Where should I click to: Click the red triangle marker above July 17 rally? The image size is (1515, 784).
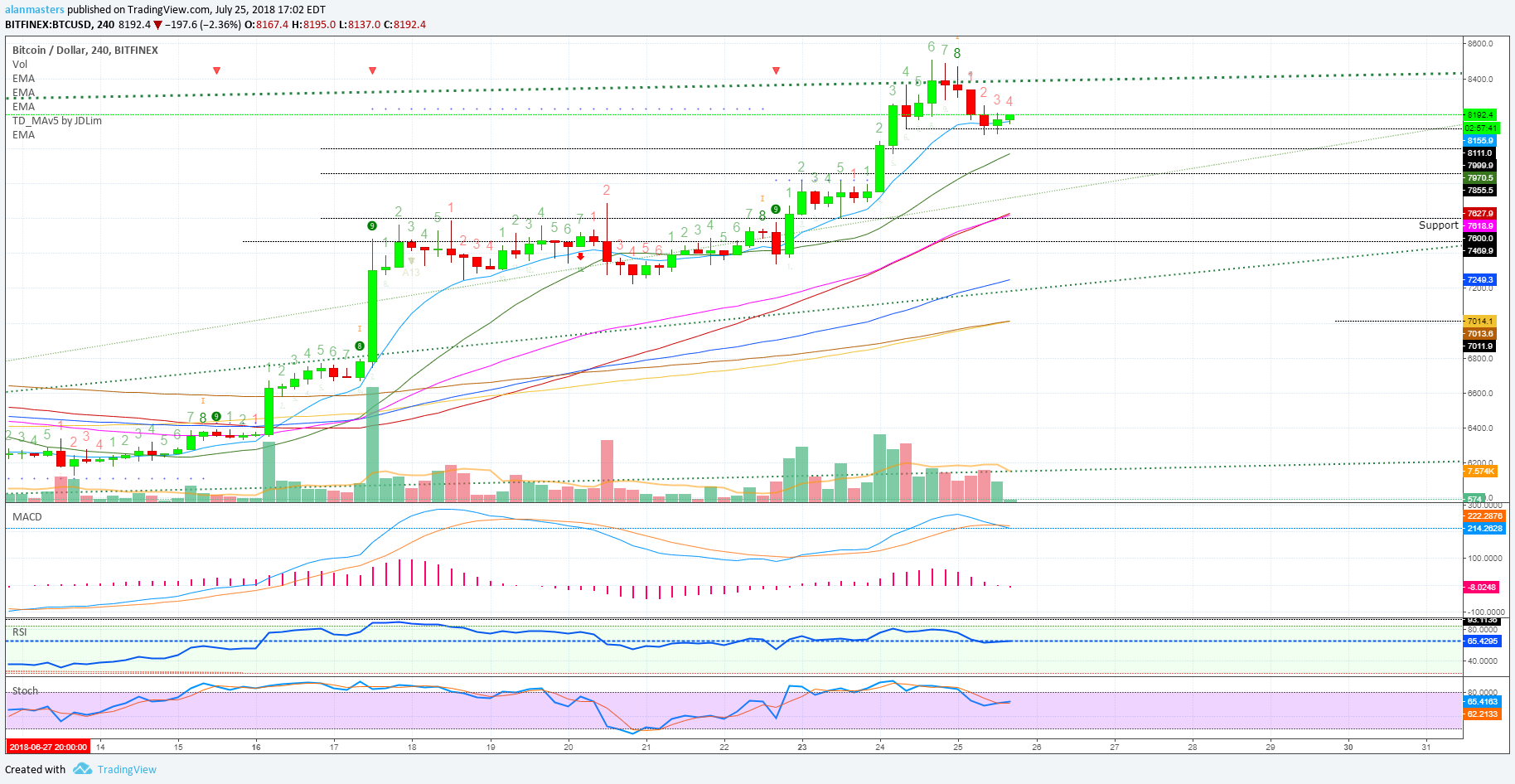pyautogui.click(x=372, y=71)
